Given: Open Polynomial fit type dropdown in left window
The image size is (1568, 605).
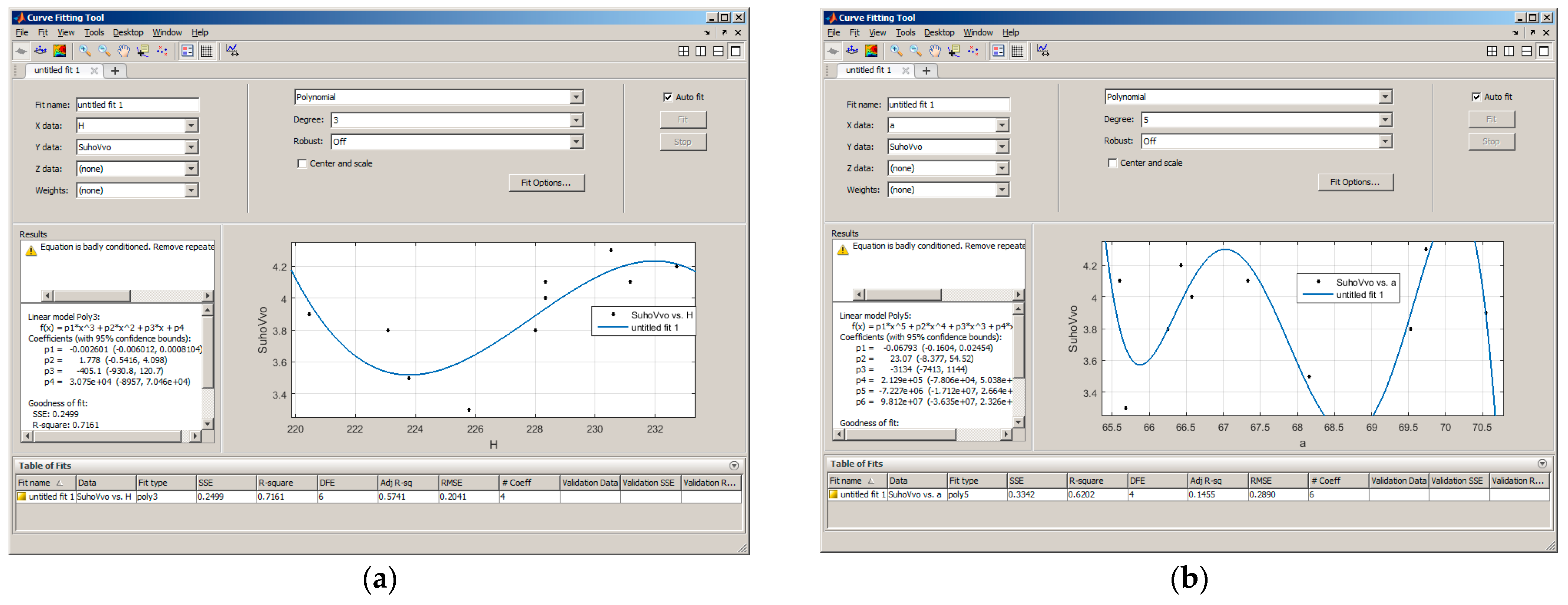Looking at the screenshot, I should tap(576, 97).
